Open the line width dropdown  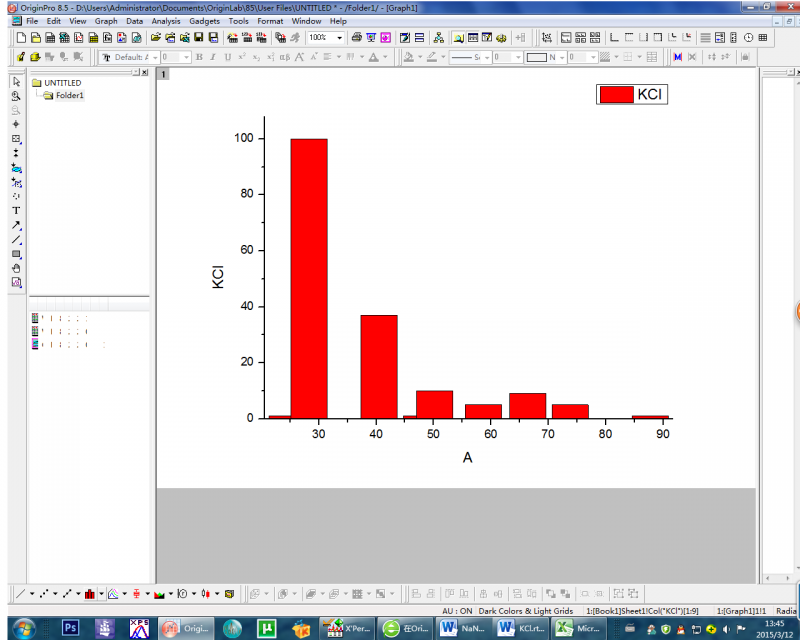pos(518,57)
